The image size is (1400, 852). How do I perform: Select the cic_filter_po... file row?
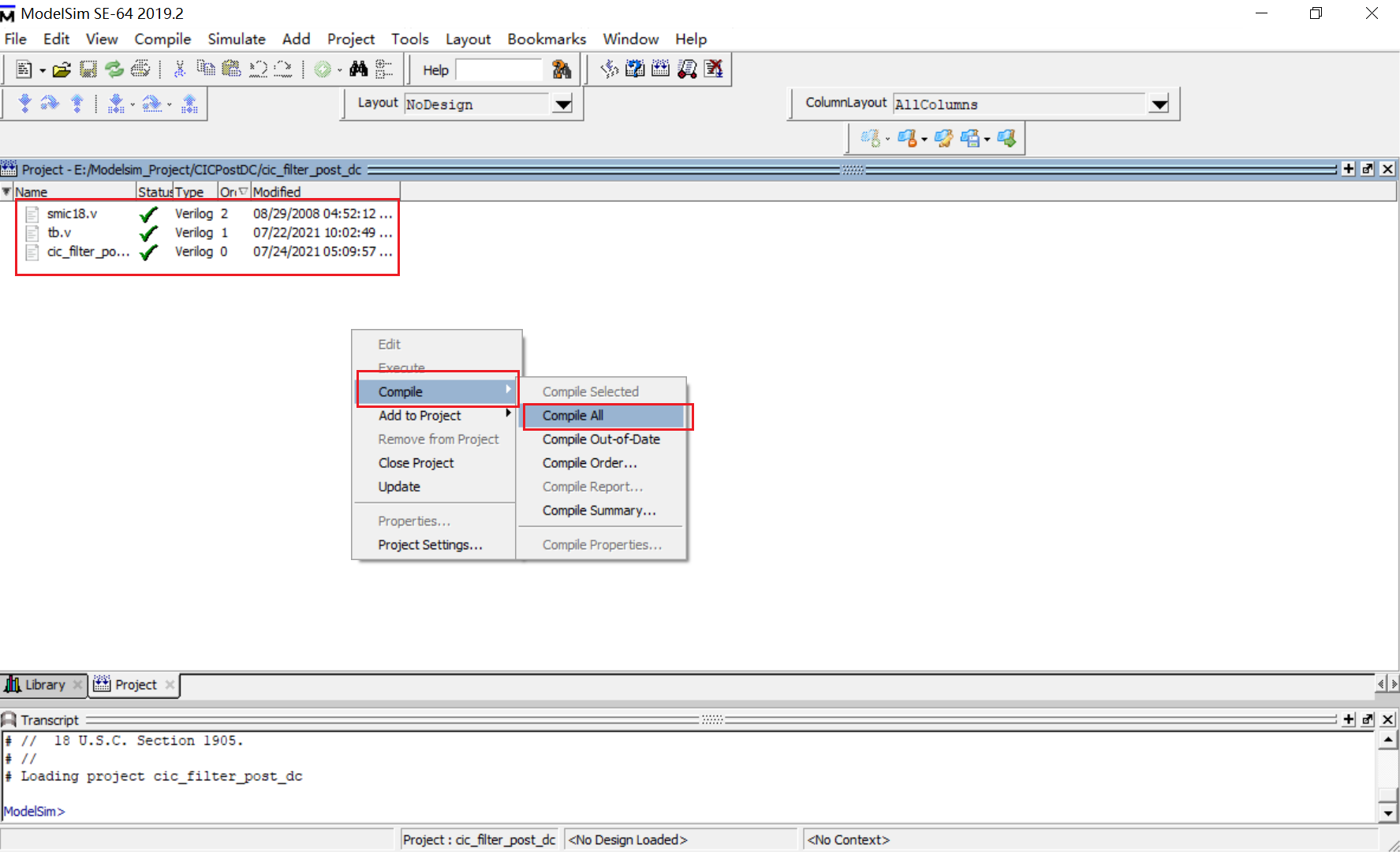[x=207, y=252]
